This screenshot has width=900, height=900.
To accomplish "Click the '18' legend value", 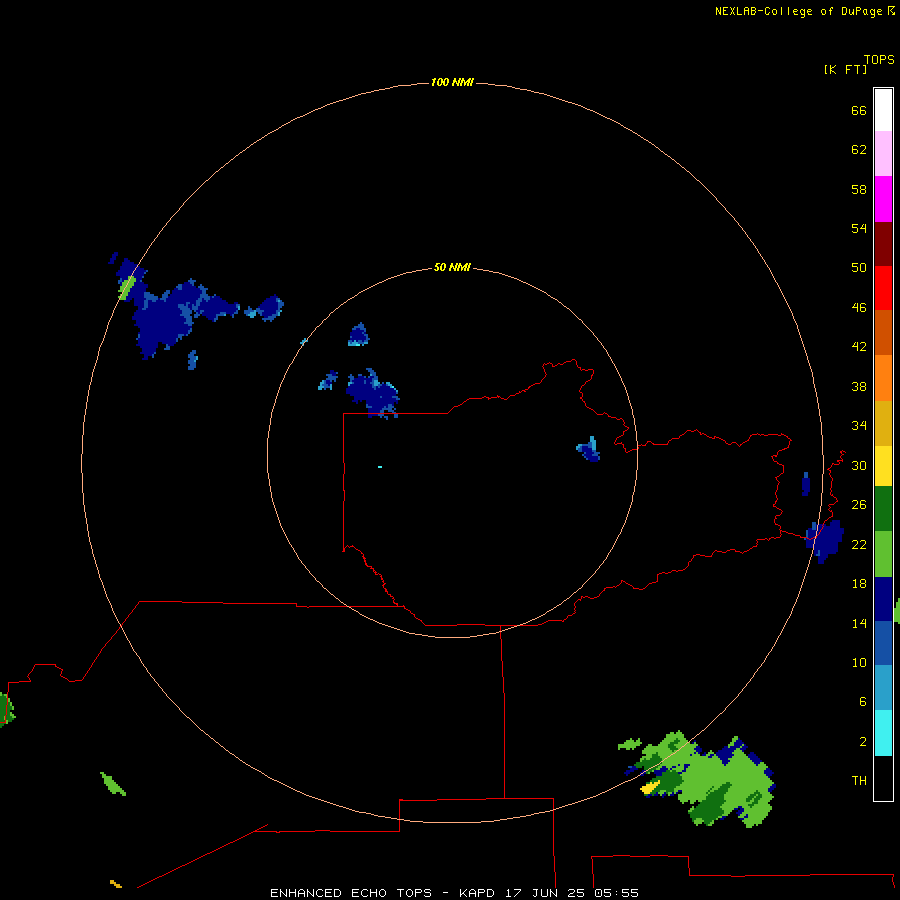I will (x=859, y=584).
